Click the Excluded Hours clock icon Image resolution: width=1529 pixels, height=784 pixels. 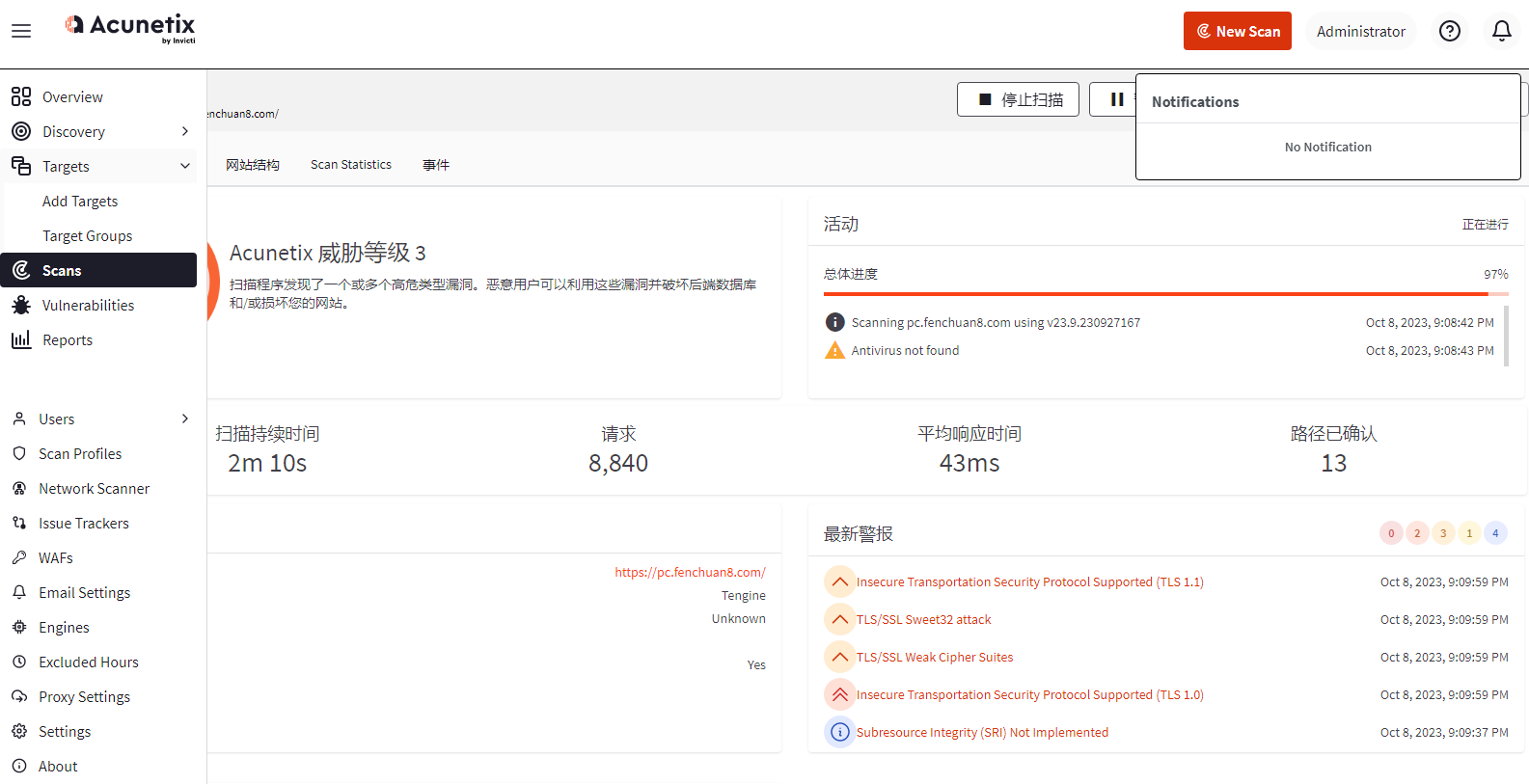[19, 662]
